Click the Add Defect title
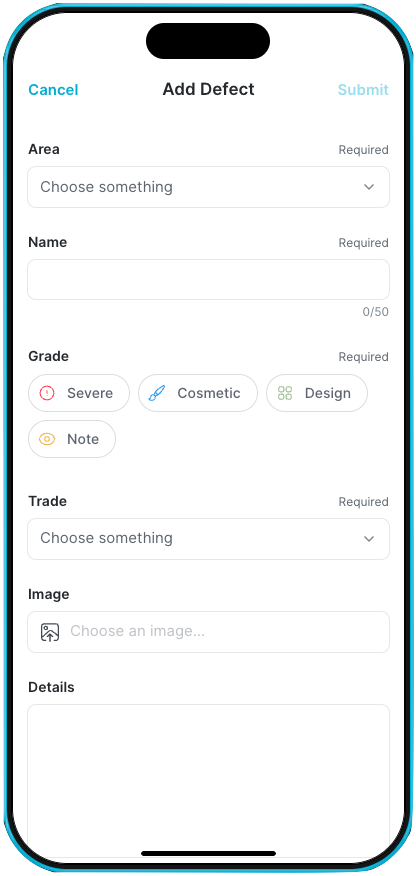The width and height of the screenshot is (416, 876). (208, 89)
